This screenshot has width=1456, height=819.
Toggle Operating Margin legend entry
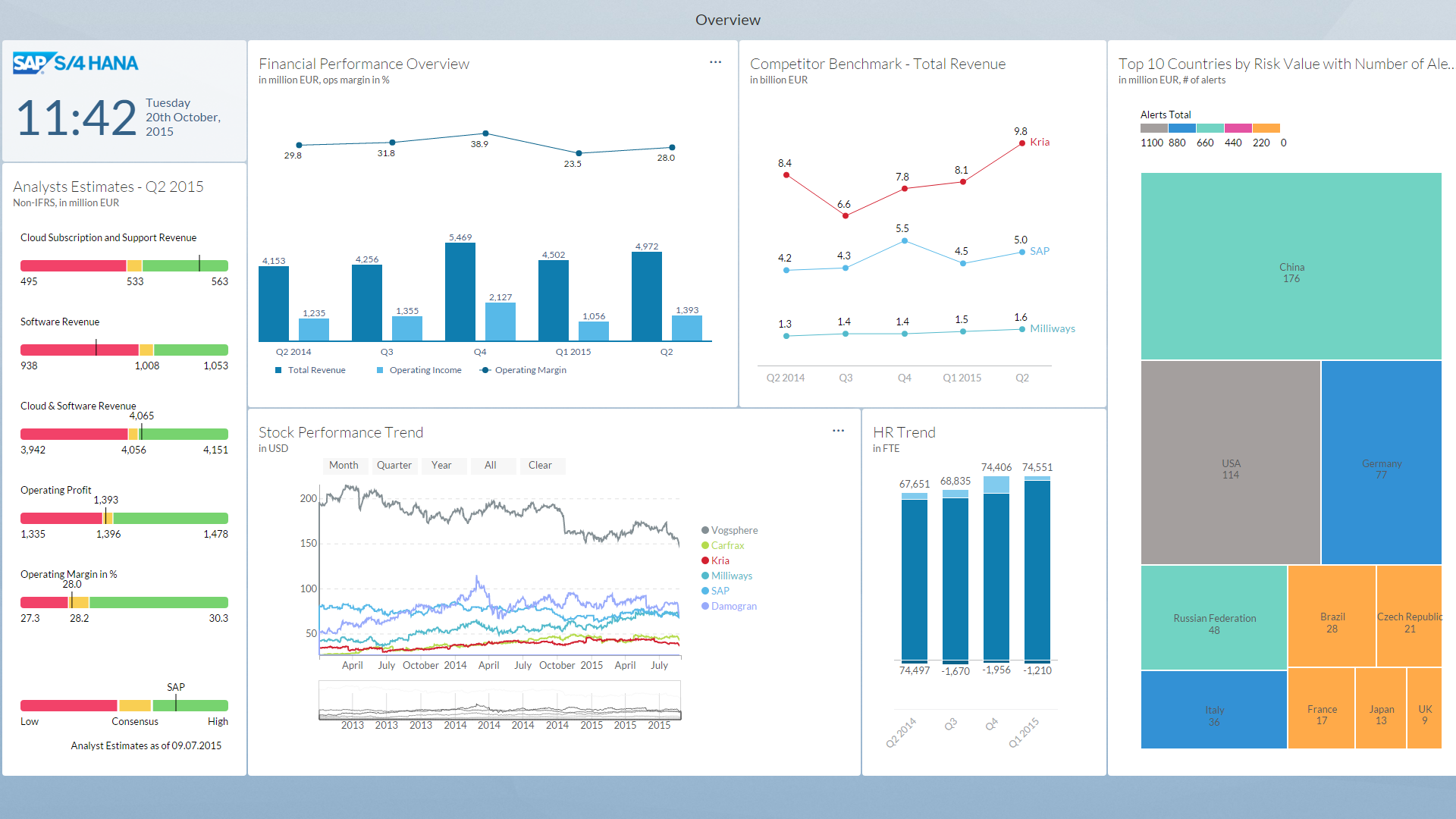click(523, 370)
